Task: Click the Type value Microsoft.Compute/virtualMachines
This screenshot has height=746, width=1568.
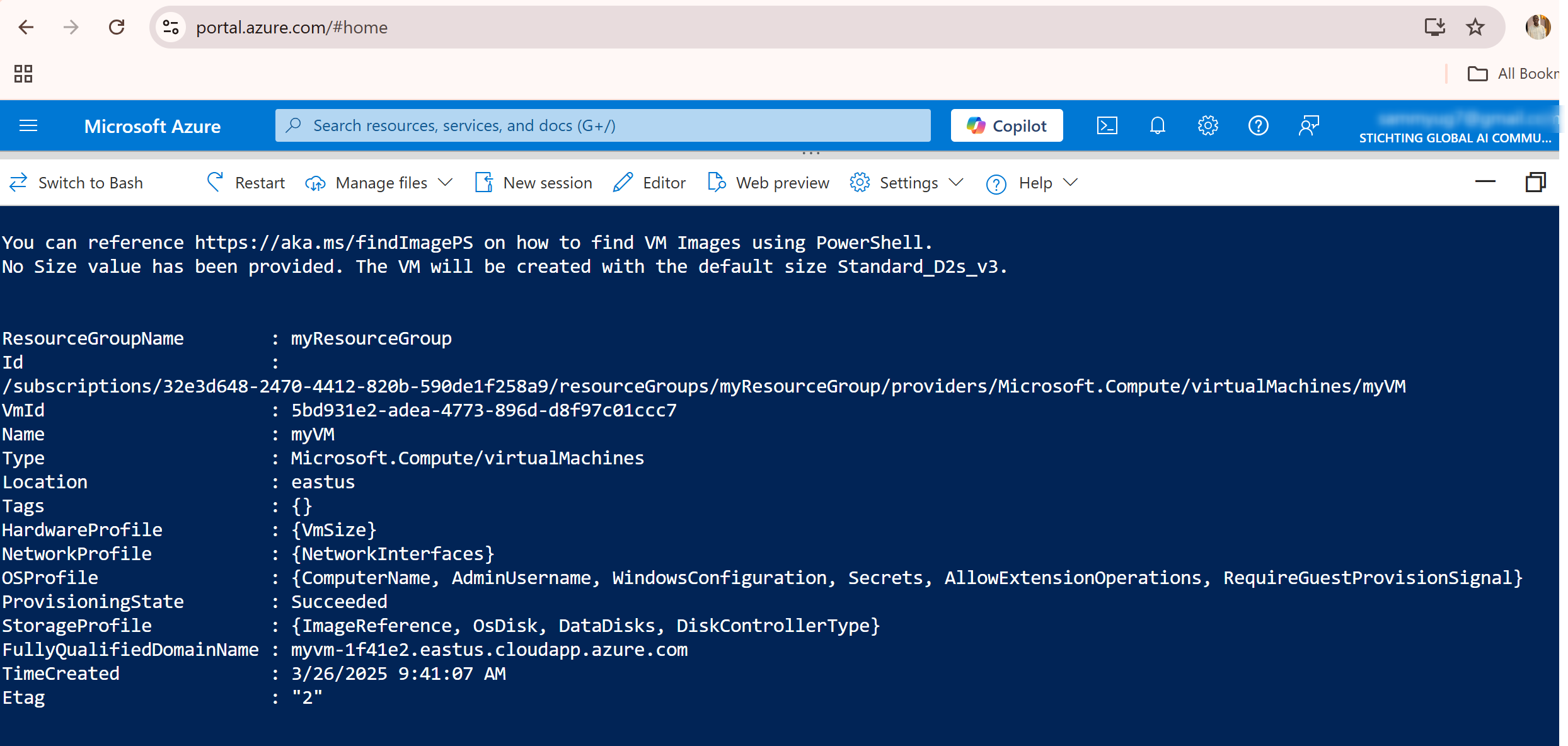Action: (x=467, y=458)
